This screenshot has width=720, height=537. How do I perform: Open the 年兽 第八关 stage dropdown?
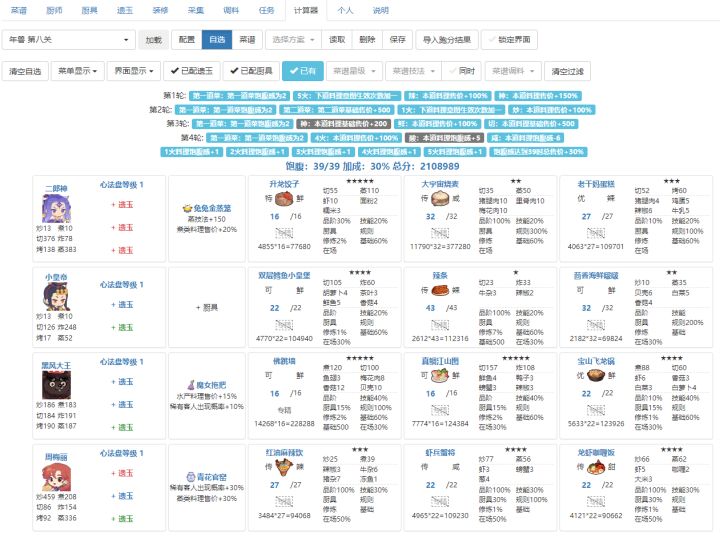68,40
